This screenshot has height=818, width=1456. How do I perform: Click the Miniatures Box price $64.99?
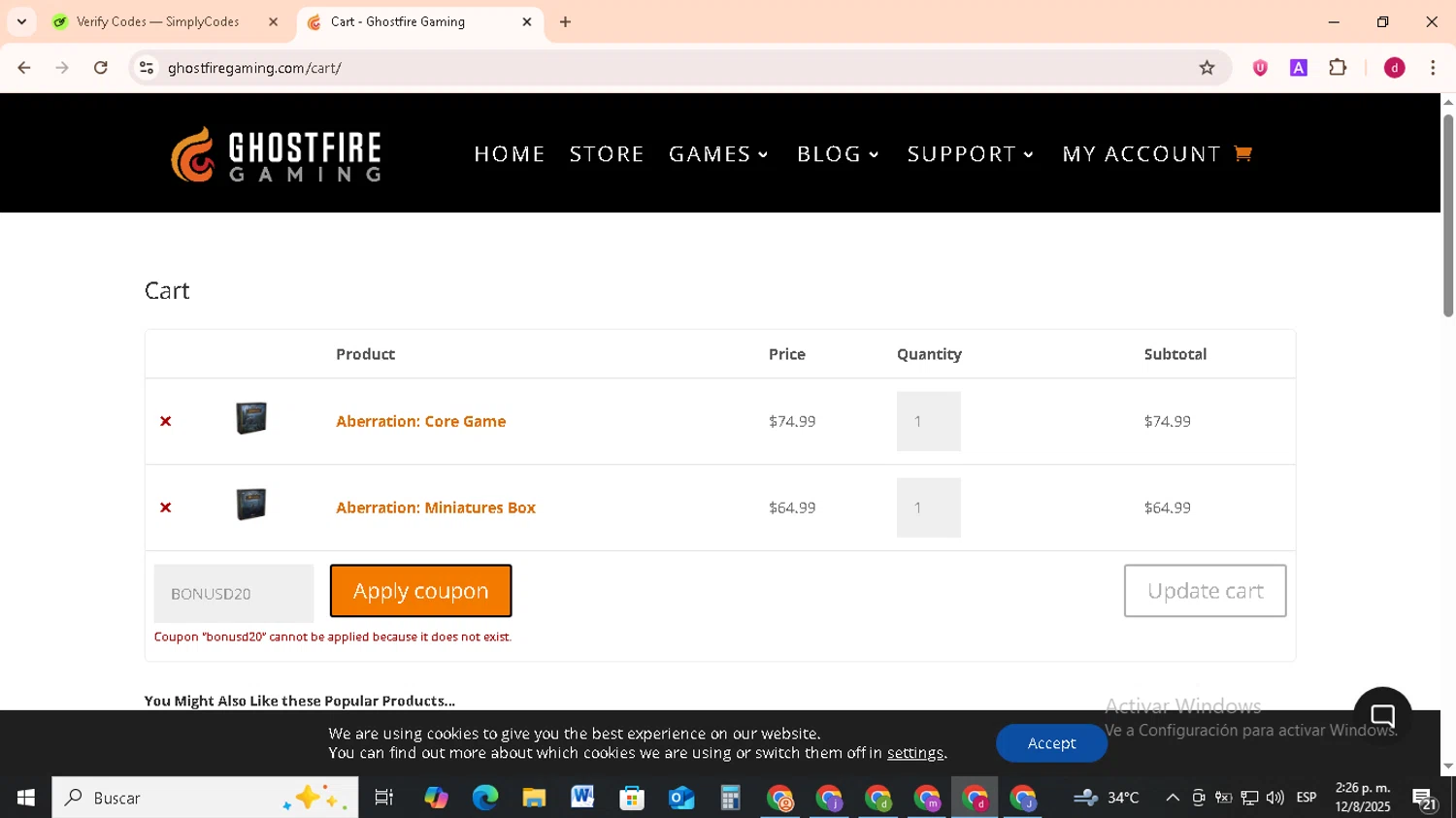(792, 507)
